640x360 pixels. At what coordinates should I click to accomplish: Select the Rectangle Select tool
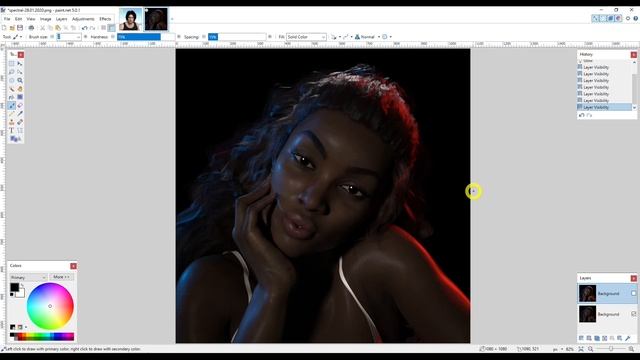[12, 64]
